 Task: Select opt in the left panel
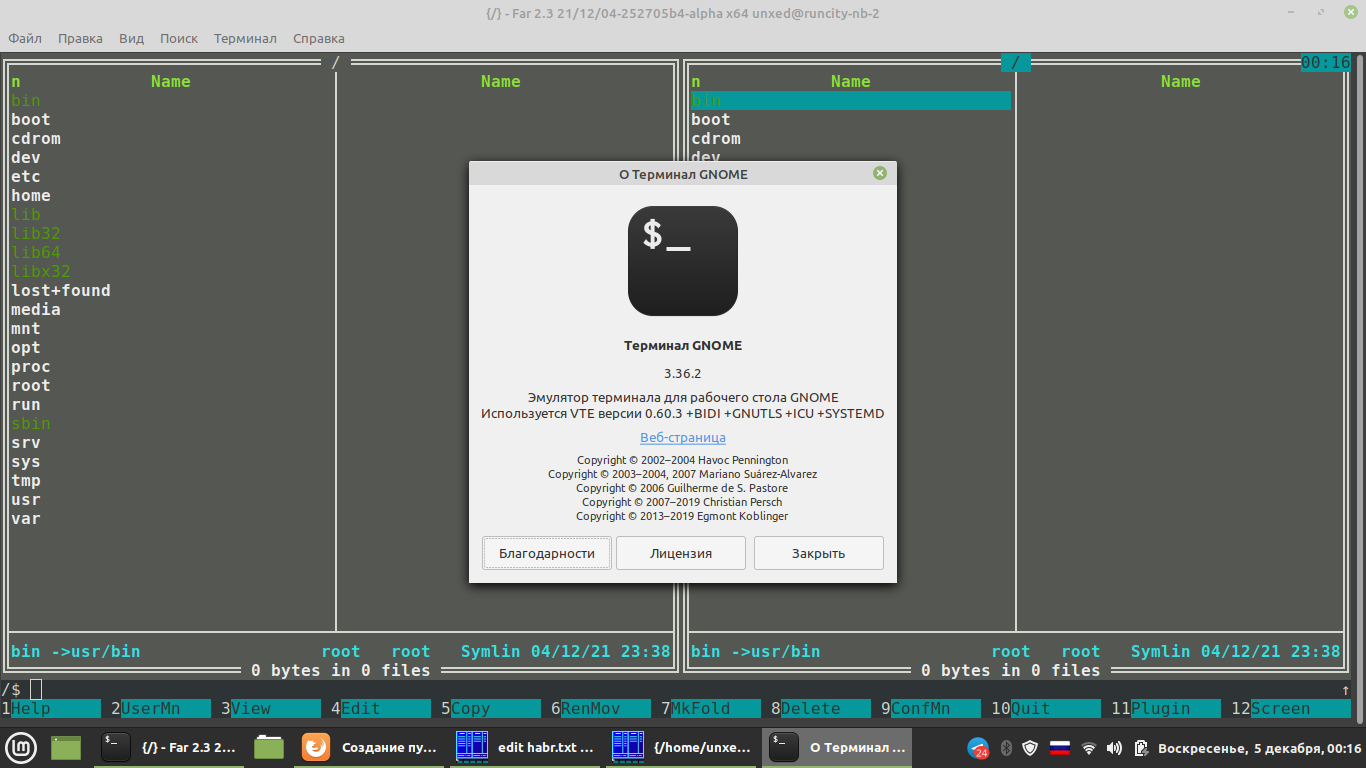coord(26,347)
